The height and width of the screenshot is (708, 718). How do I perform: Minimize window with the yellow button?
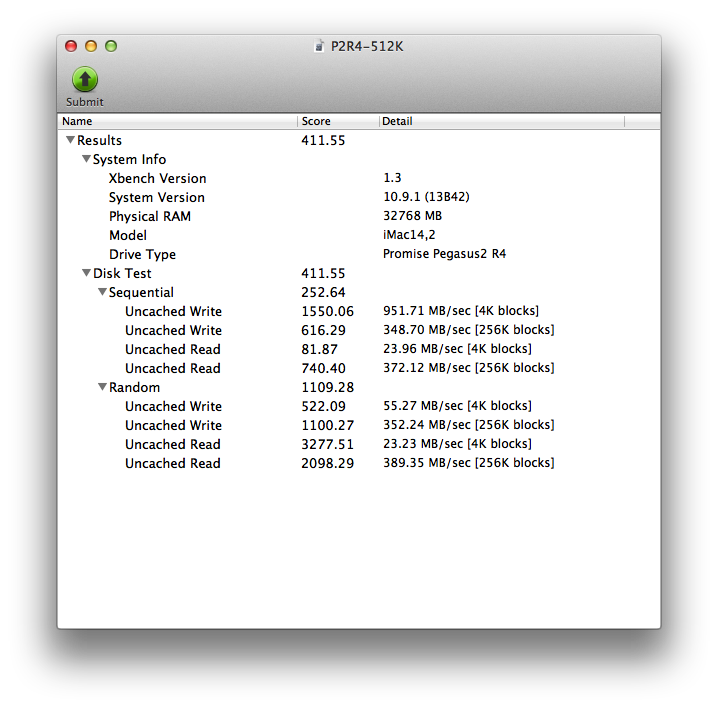coord(91,46)
